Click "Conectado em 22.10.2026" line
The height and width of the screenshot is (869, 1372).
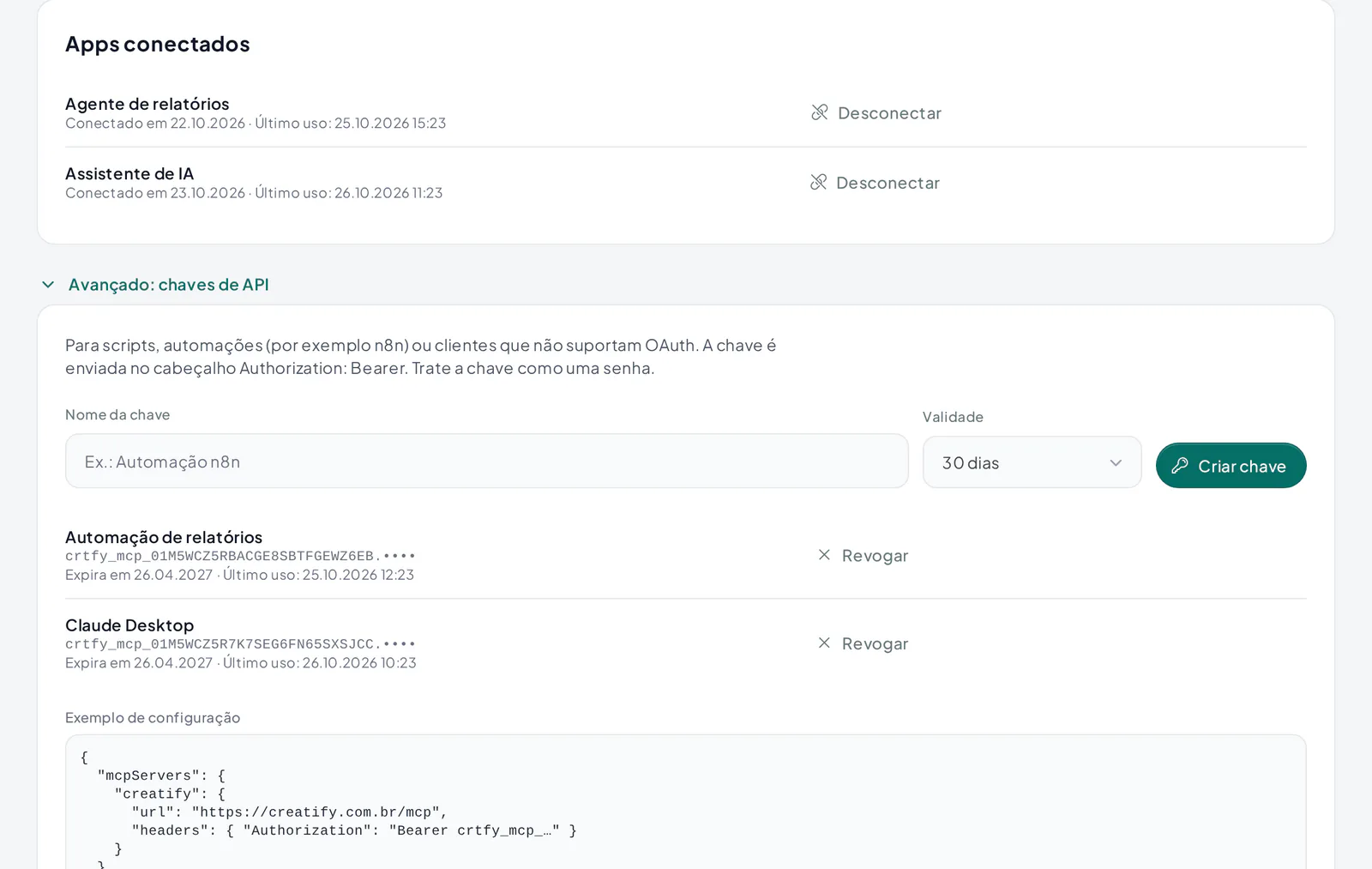coord(256,123)
